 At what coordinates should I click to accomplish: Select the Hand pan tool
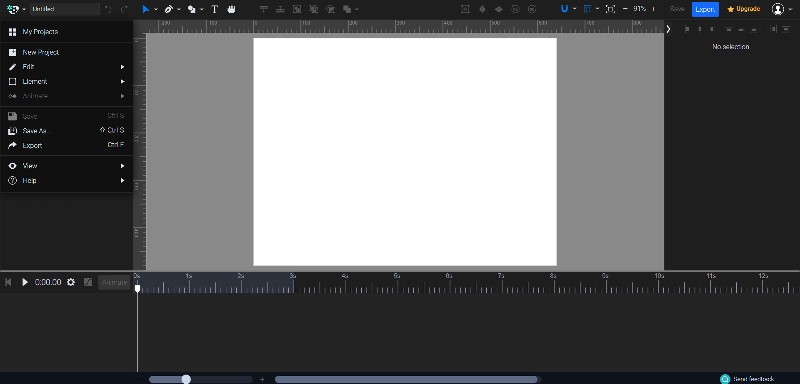[x=231, y=9]
